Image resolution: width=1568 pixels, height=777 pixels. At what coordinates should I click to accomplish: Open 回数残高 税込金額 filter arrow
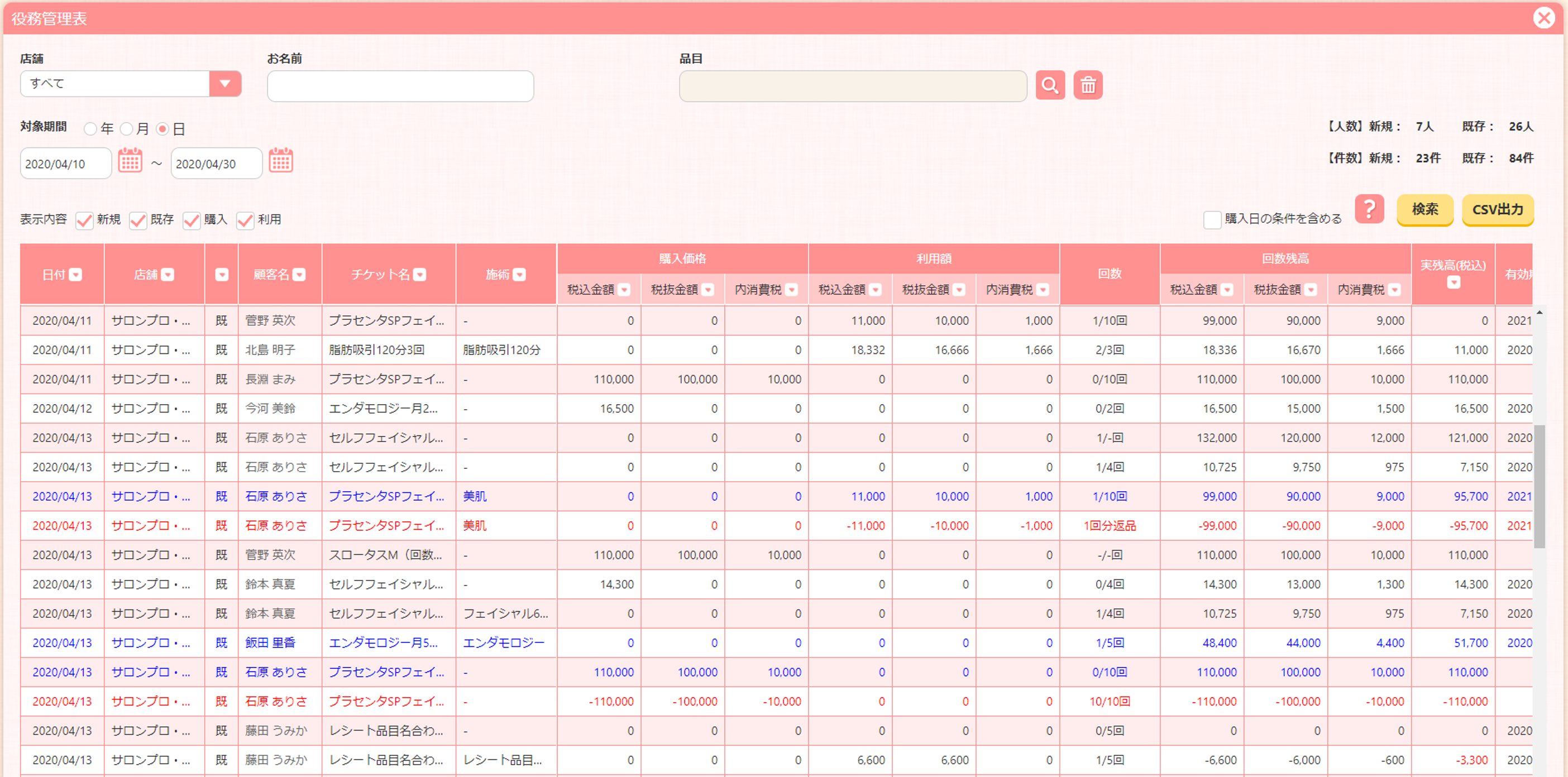click(x=1227, y=290)
